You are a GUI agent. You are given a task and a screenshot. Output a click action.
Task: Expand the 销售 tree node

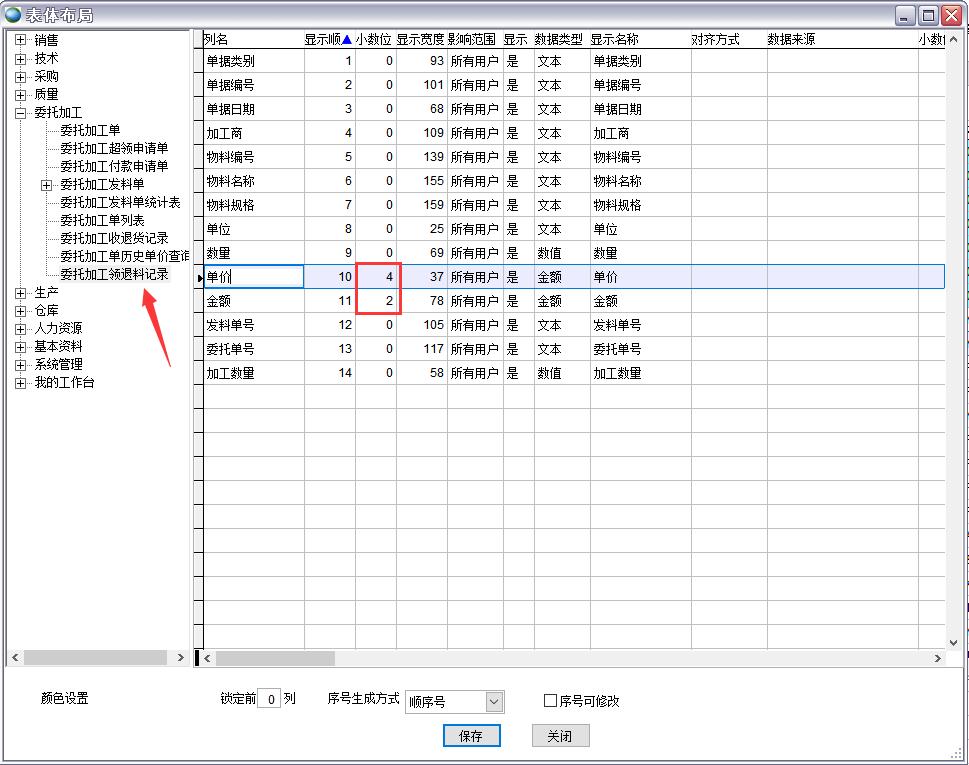20,40
